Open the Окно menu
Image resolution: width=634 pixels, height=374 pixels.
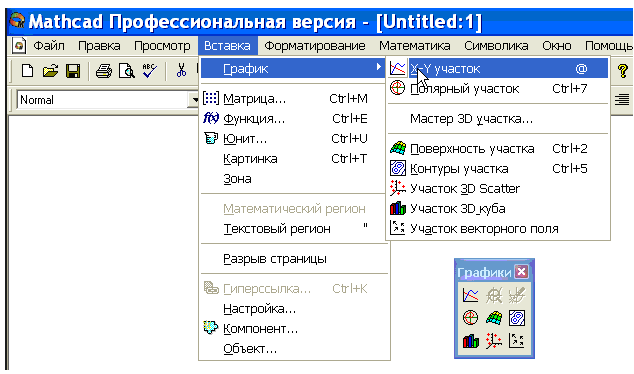coord(557,46)
